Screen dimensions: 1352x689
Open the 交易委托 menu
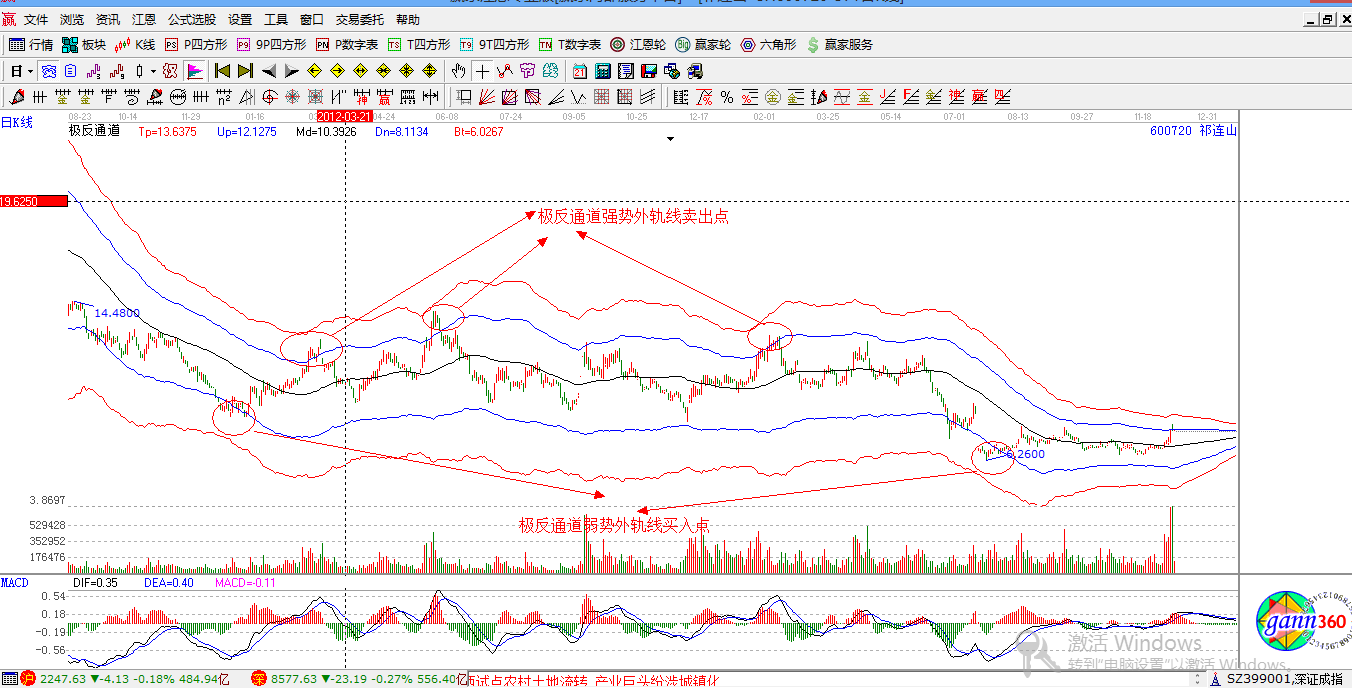360,19
